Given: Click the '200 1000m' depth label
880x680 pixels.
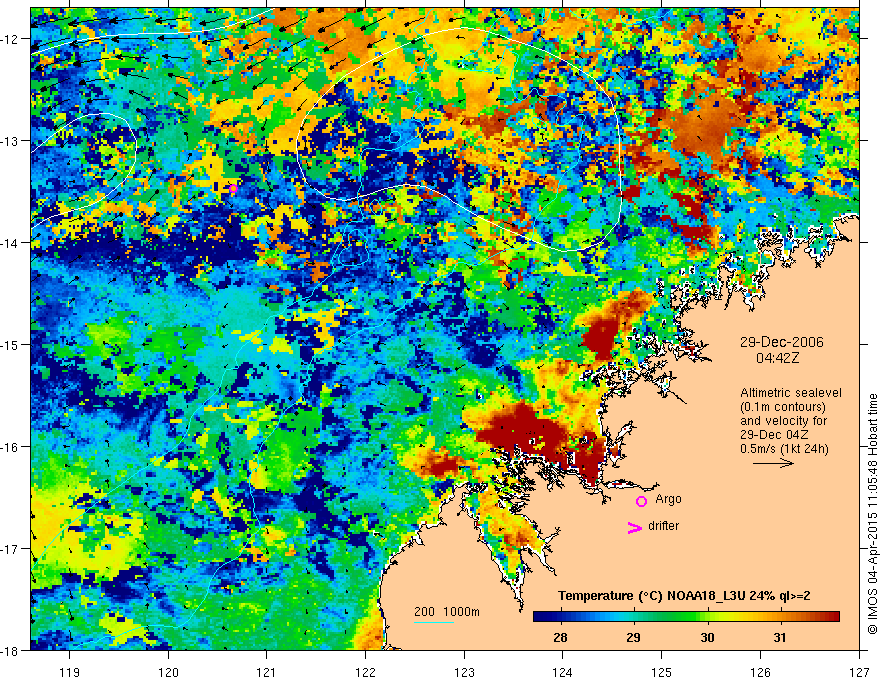Looking at the screenshot, I should 447,612.
